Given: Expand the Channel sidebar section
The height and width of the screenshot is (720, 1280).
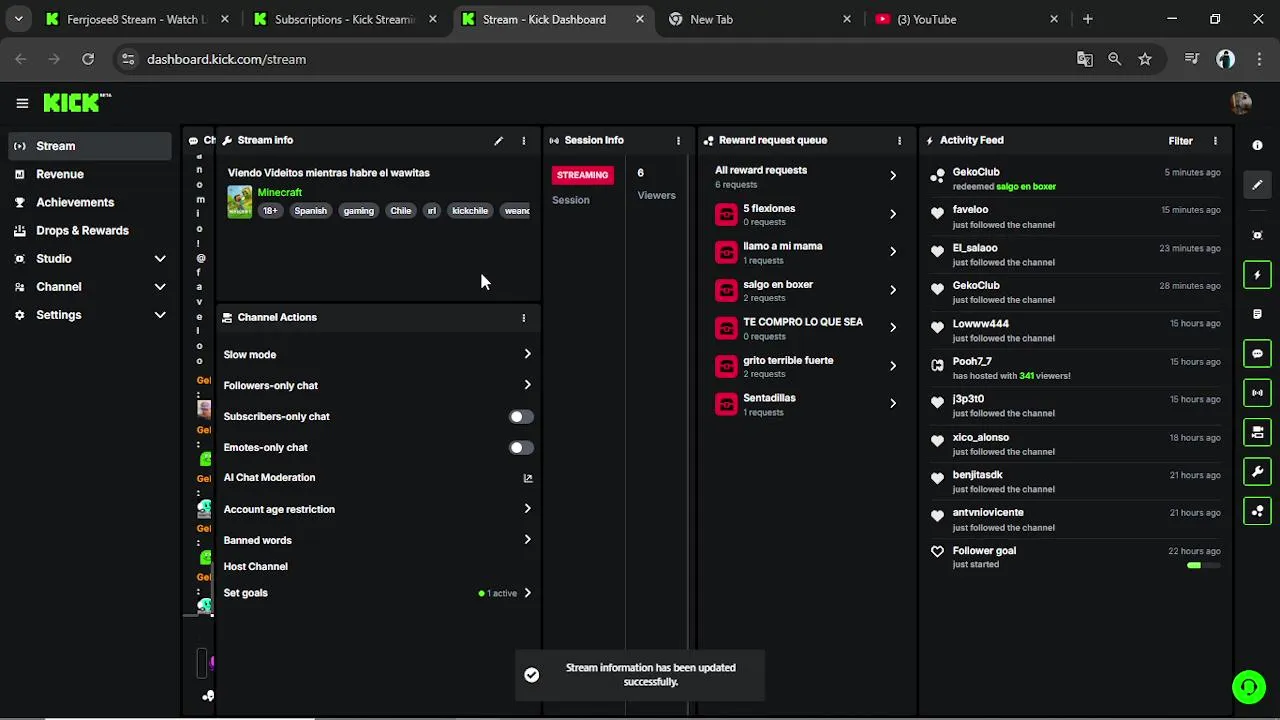Looking at the screenshot, I should pyautogui.click(x=160, y=287).
